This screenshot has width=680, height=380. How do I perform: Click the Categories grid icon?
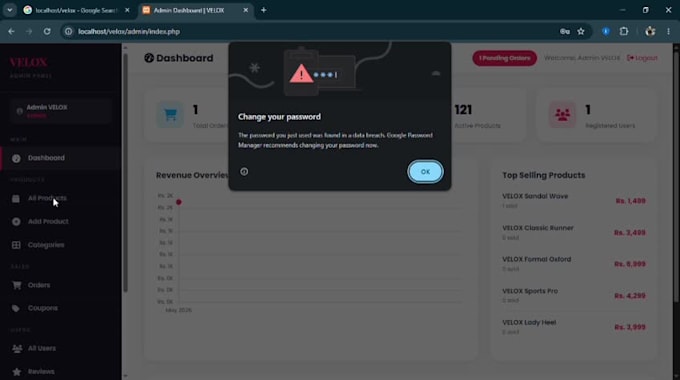(x=16, y=245)
